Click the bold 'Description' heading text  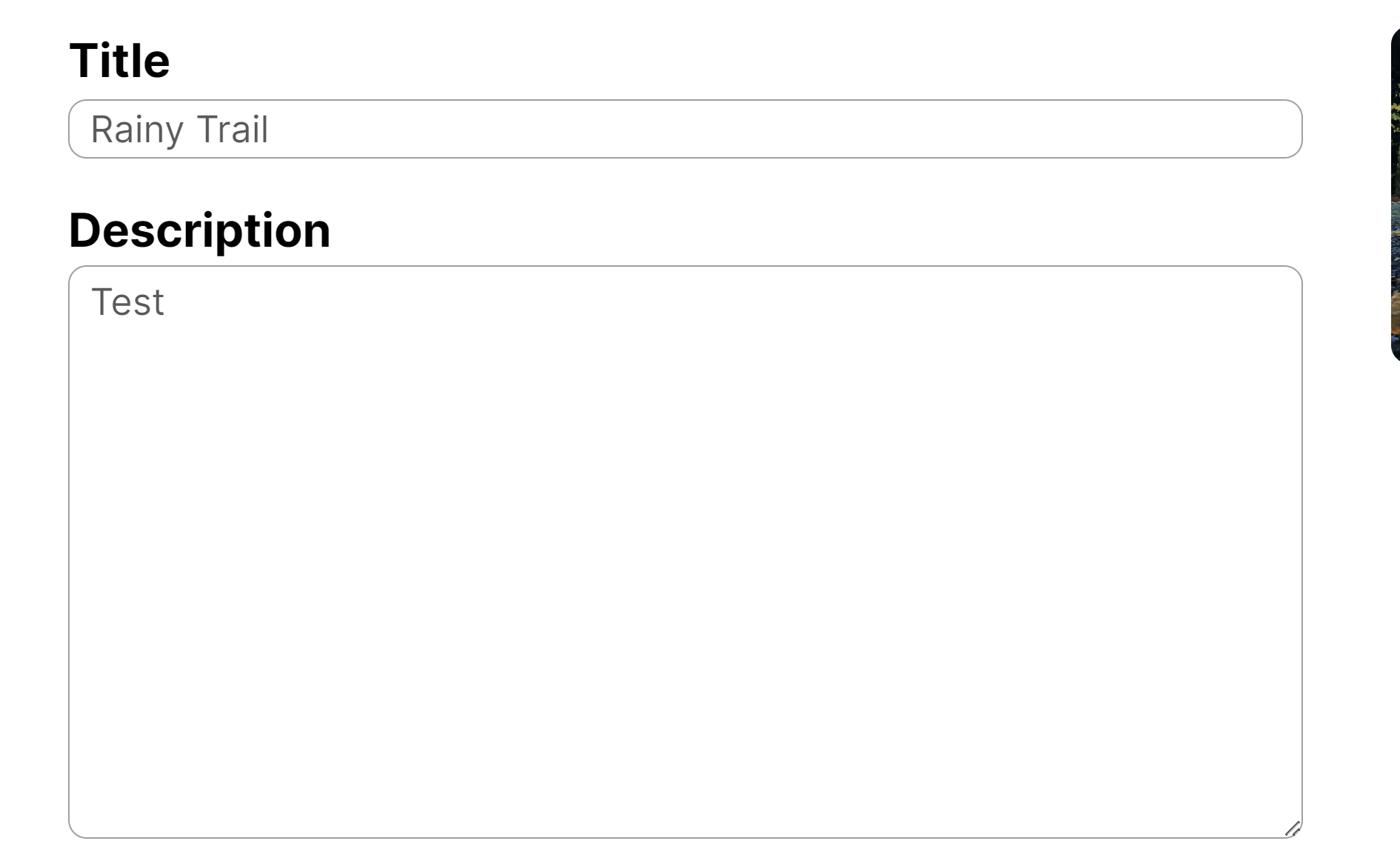pyautogui.click(x=199, y=230)
